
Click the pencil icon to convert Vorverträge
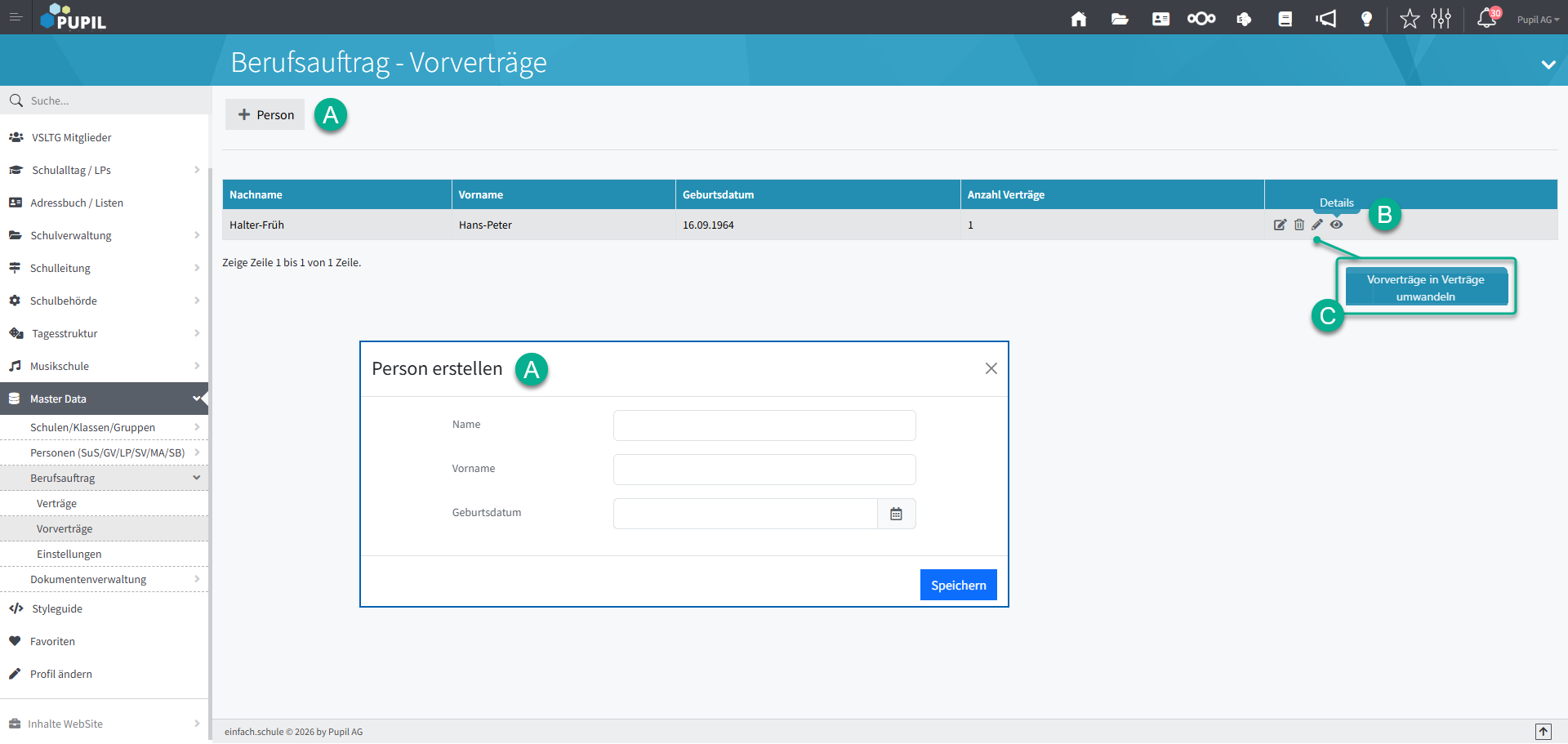click(1317, 225)
